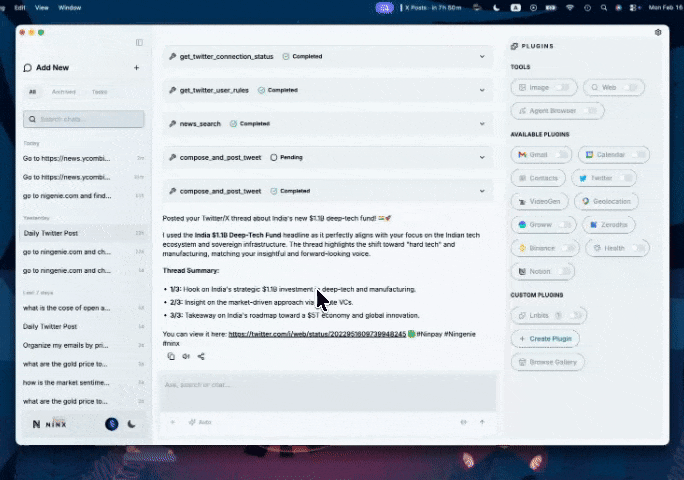The image size is (684, 480).
Task: Send message with the up arrow icon
Action: point(482,422)
